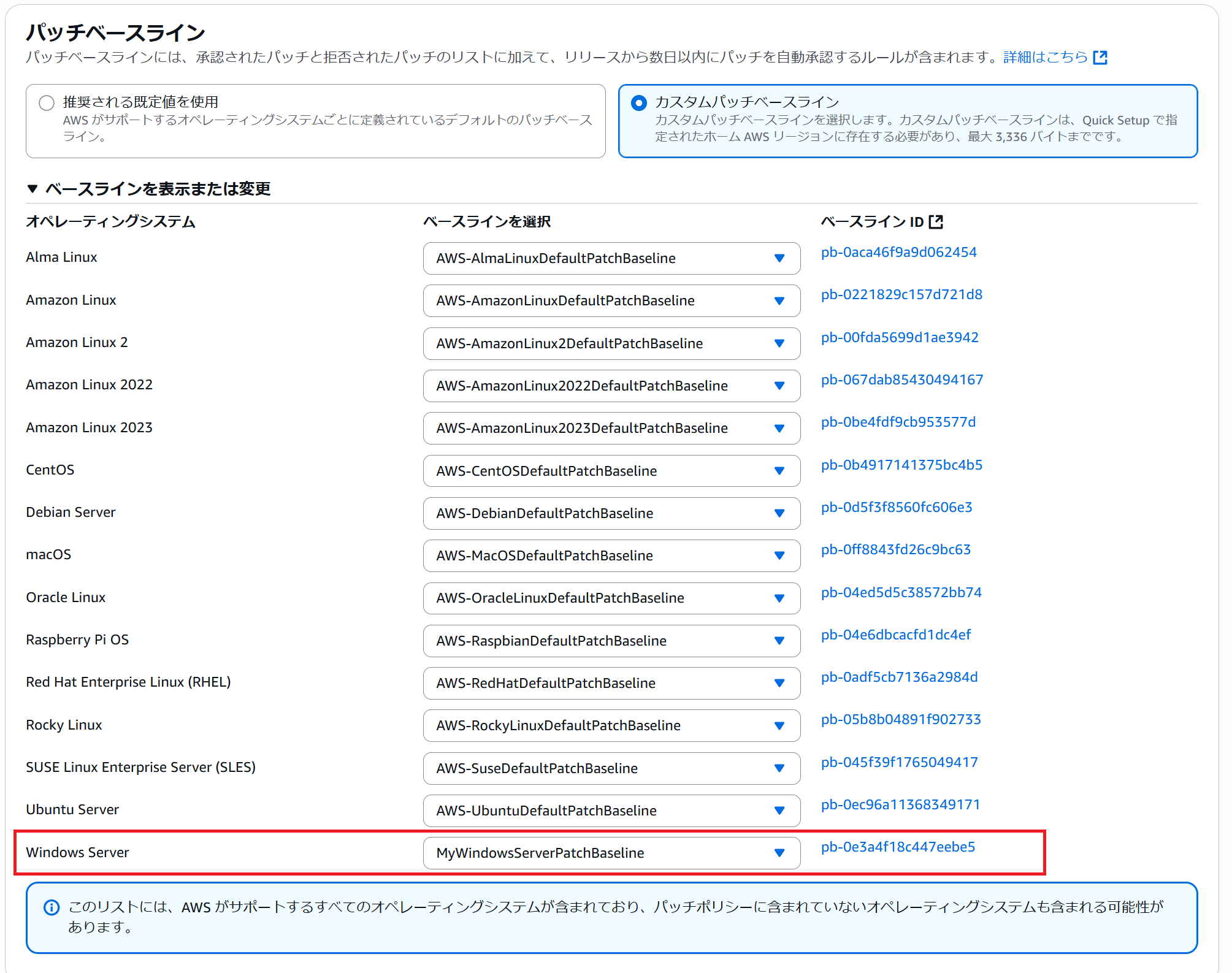Collapse ベースラインを表示または変更 section
Viewport: 1232px width, 973px height.
(33, 189)
